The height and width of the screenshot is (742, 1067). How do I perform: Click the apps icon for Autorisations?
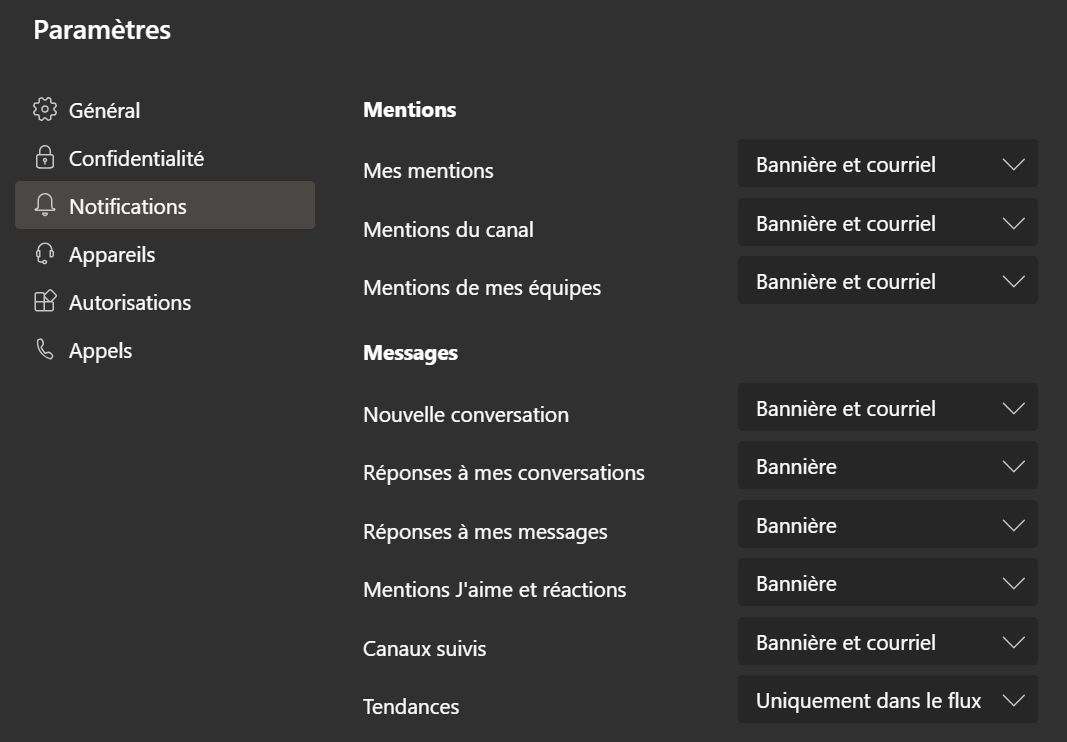pos(45,301)
